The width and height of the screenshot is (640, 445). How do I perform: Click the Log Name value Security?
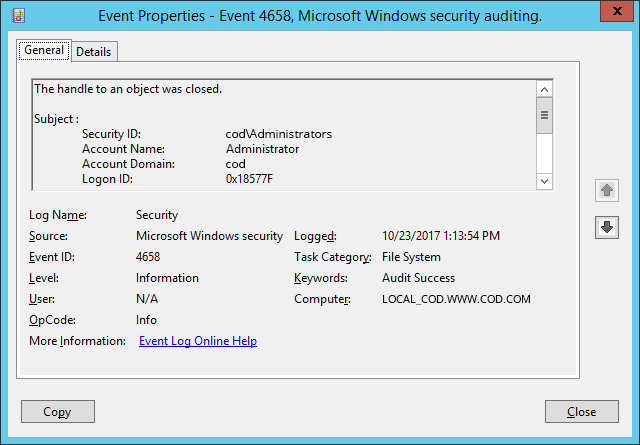(157, 215)
